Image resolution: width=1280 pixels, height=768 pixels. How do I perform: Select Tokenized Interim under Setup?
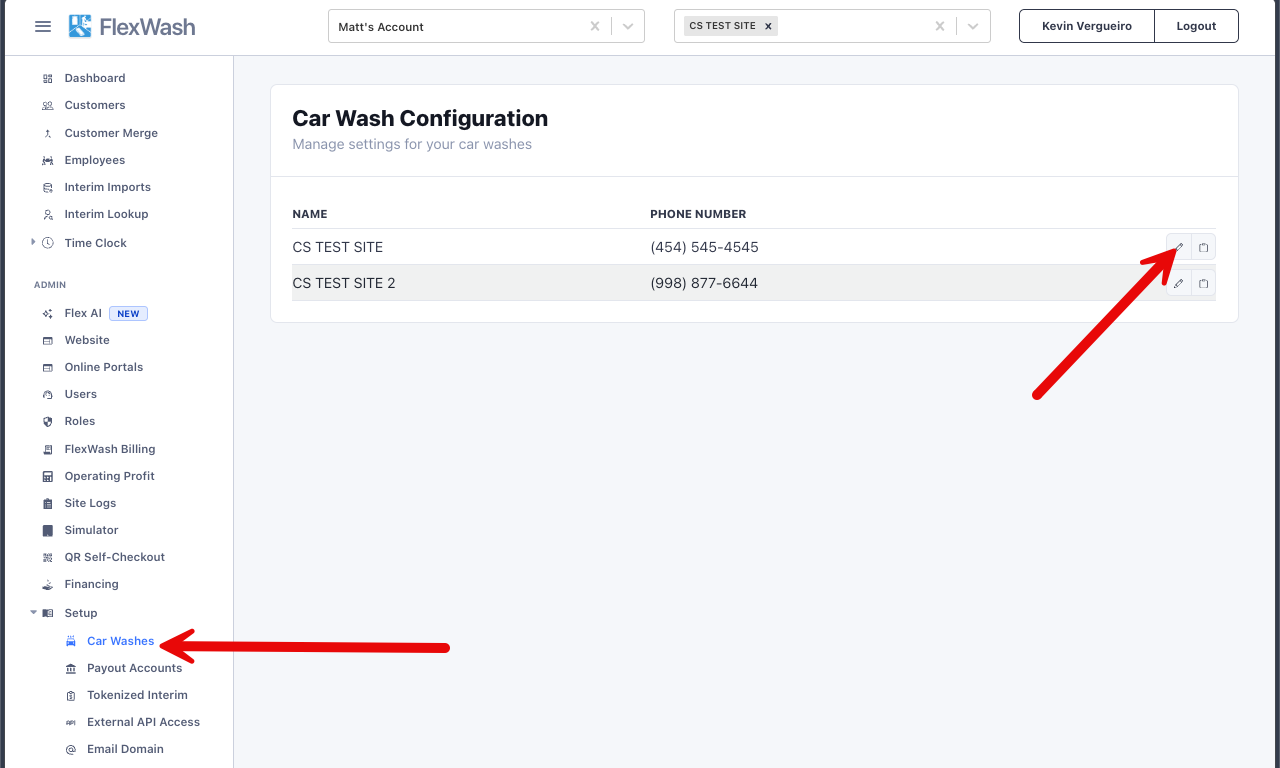click(137, 695)
